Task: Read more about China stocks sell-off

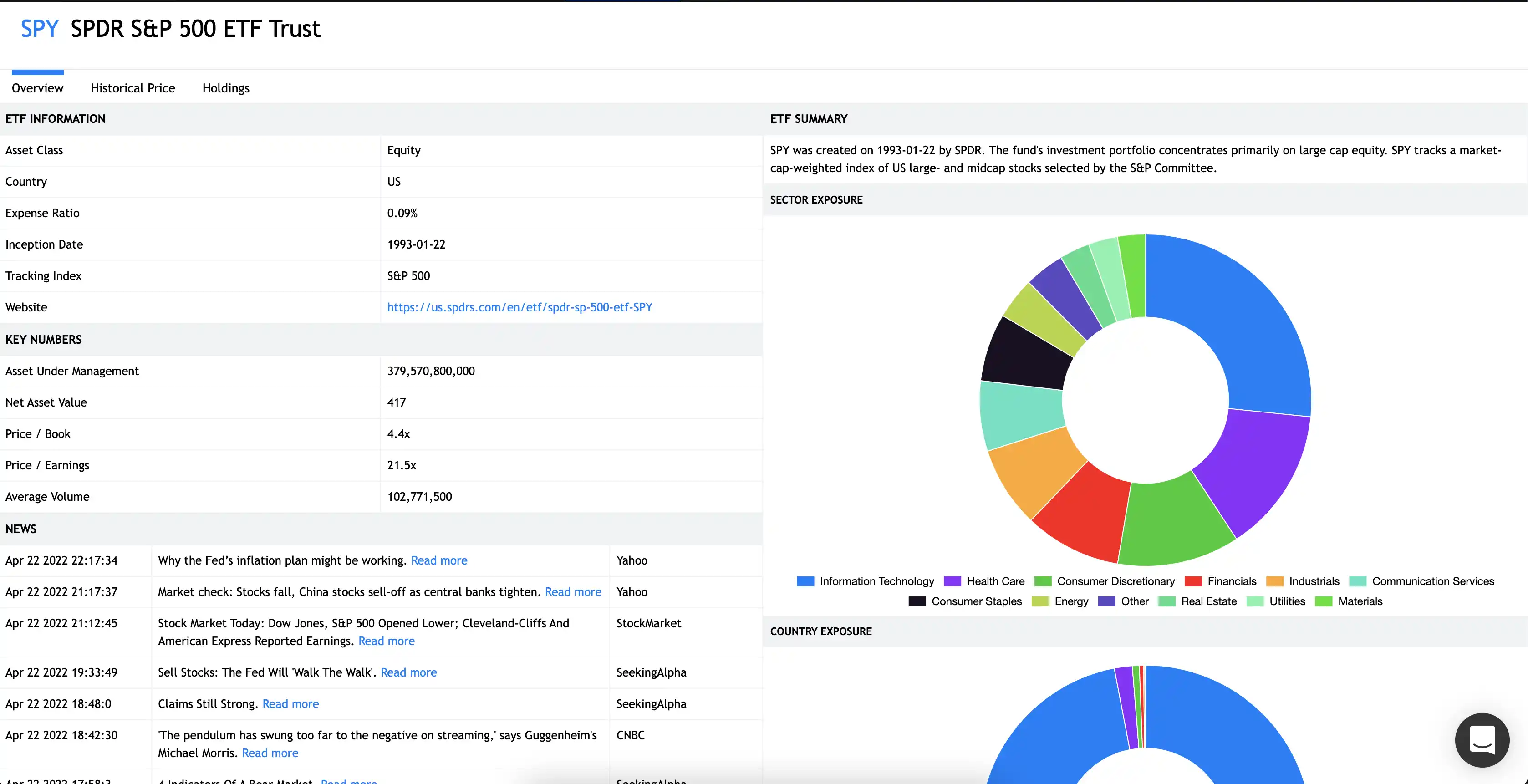Action: coord(572,591)
